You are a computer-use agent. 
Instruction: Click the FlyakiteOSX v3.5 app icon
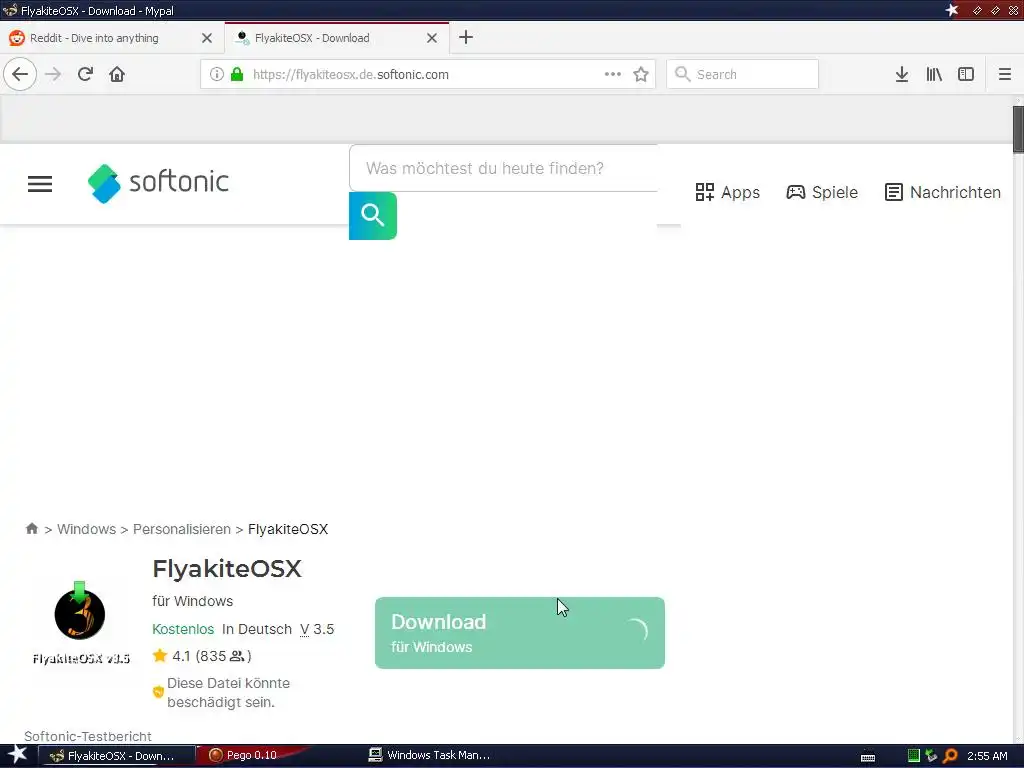[80, 622]
